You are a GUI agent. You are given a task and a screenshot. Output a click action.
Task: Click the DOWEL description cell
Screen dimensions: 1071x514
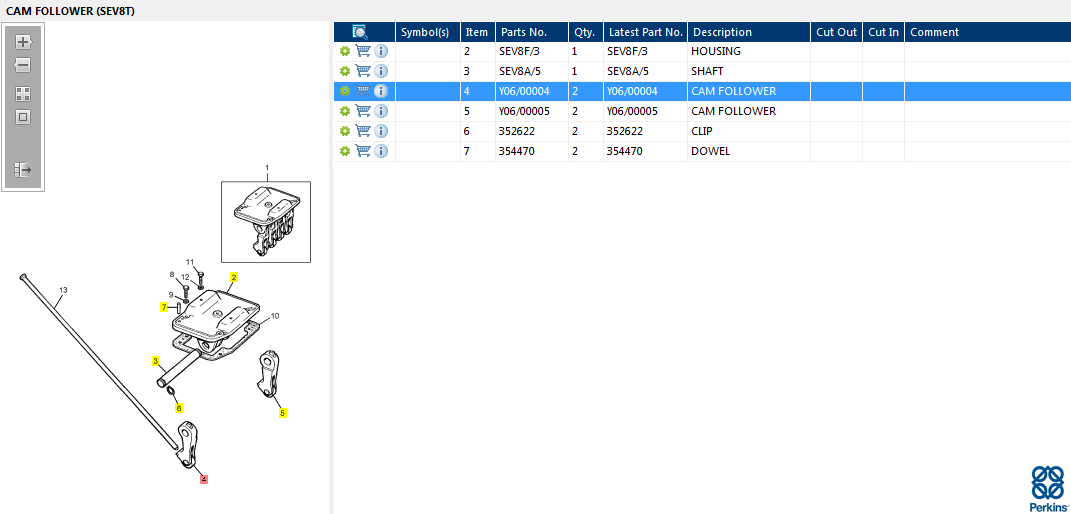click(x=749, y=151)
